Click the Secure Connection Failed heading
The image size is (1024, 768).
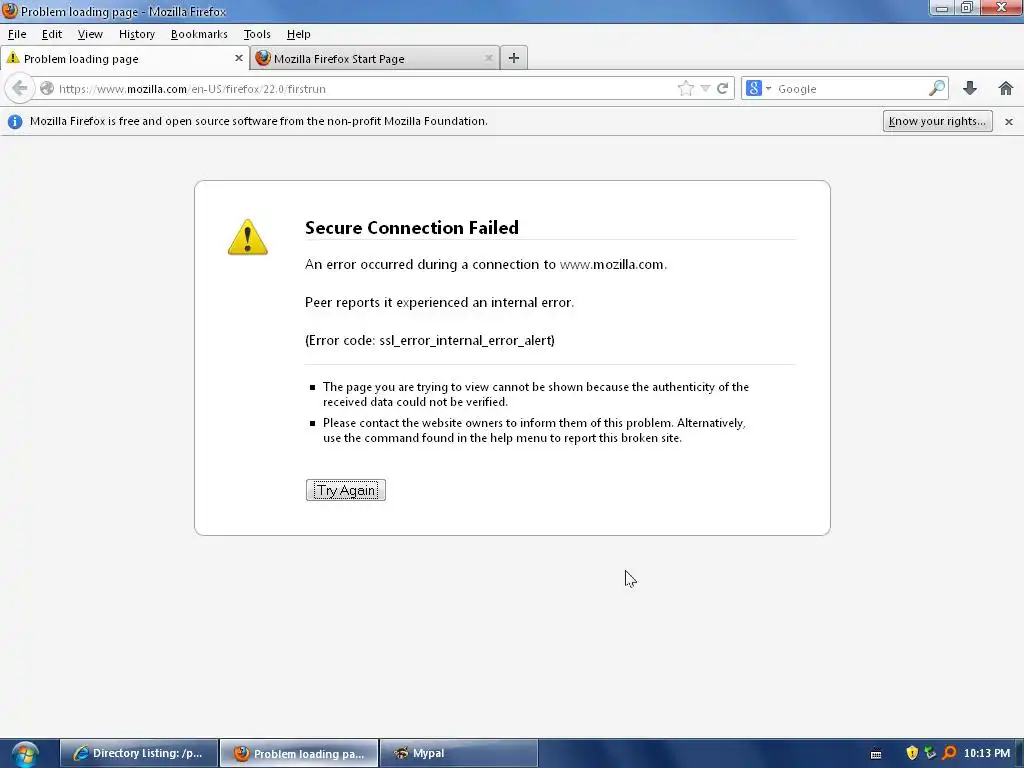411,227
